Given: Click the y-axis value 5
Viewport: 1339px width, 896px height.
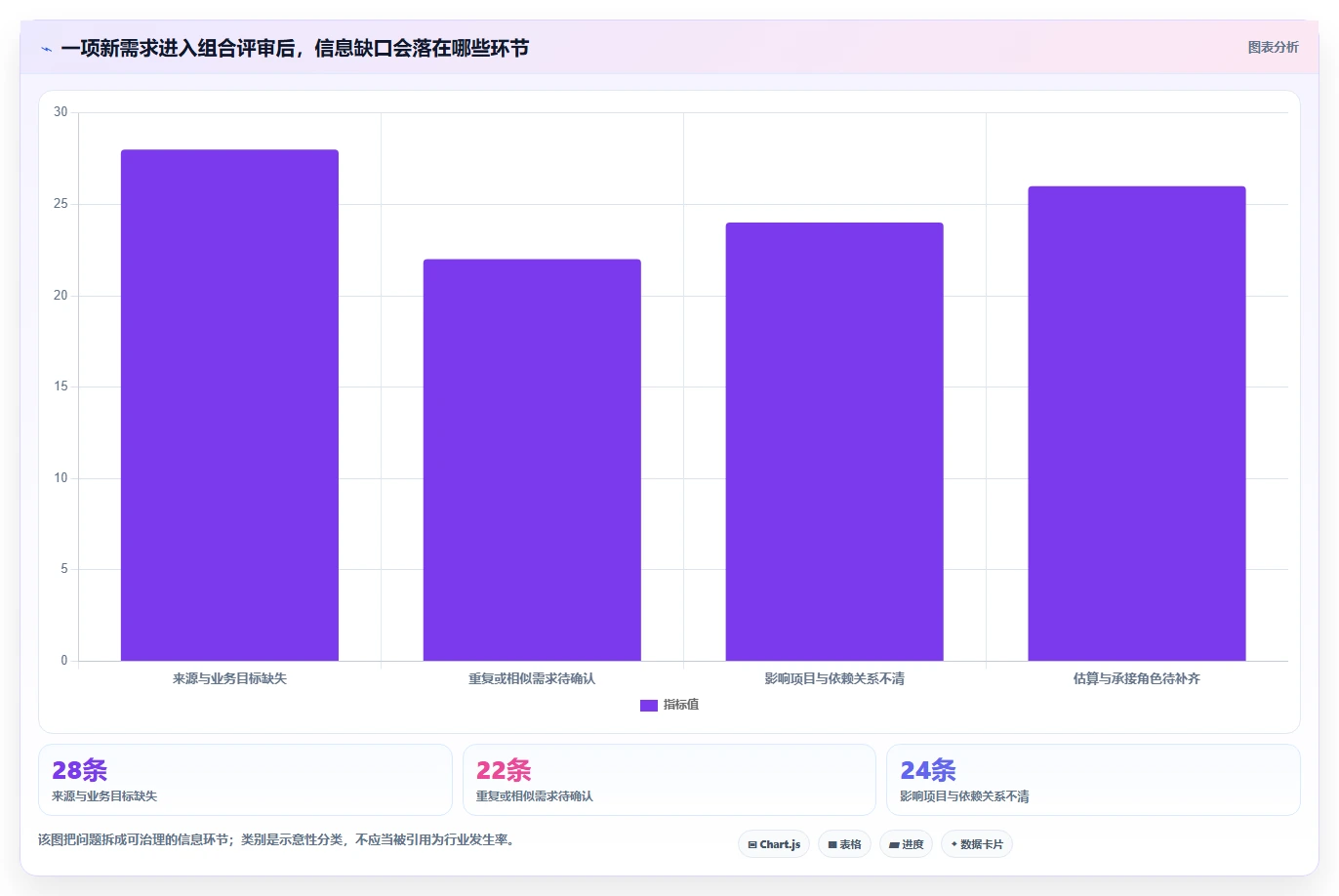Looking at the screenshot, I should click(64, 569).
